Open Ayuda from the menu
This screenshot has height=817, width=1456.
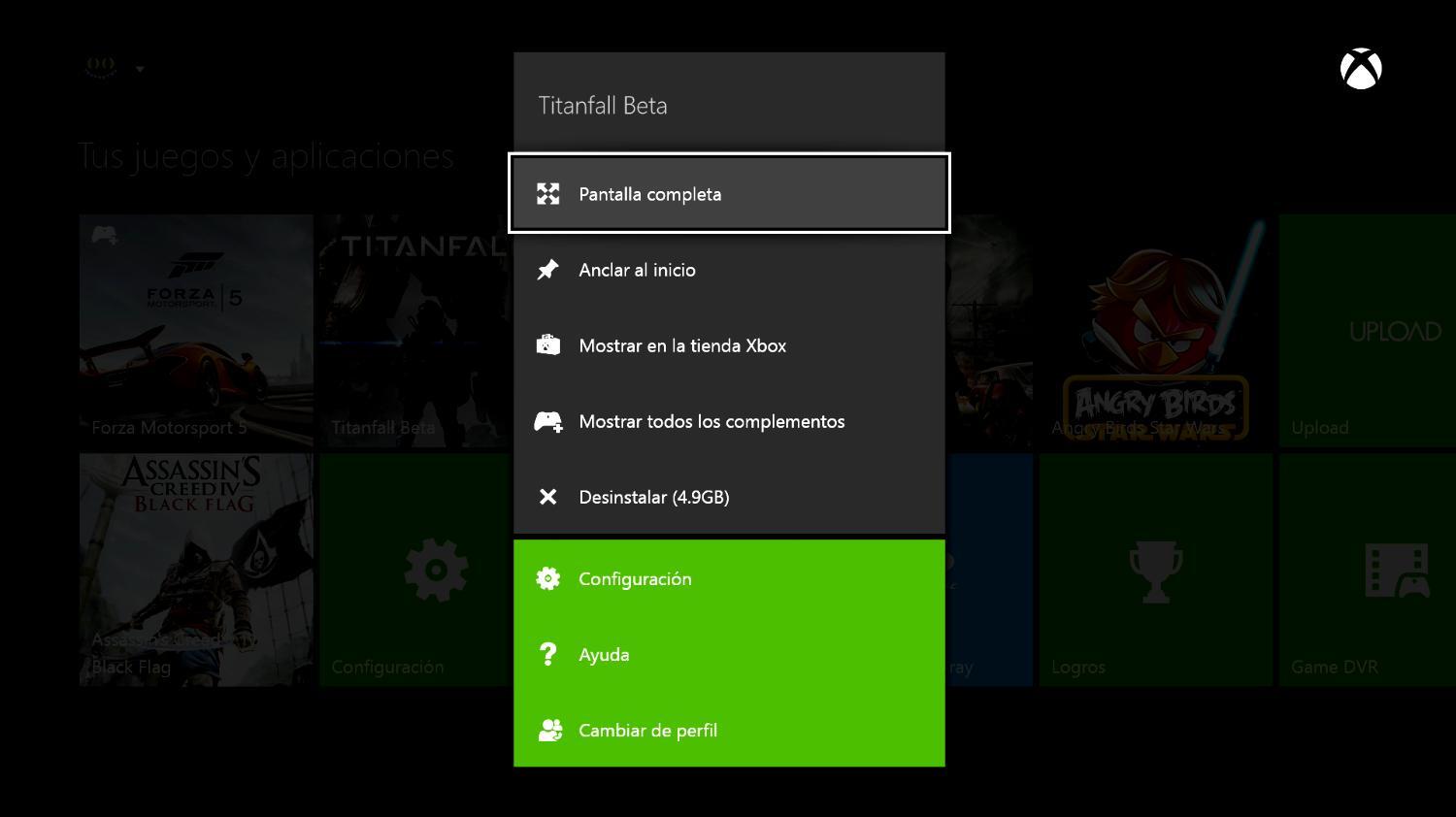(729, 654)
